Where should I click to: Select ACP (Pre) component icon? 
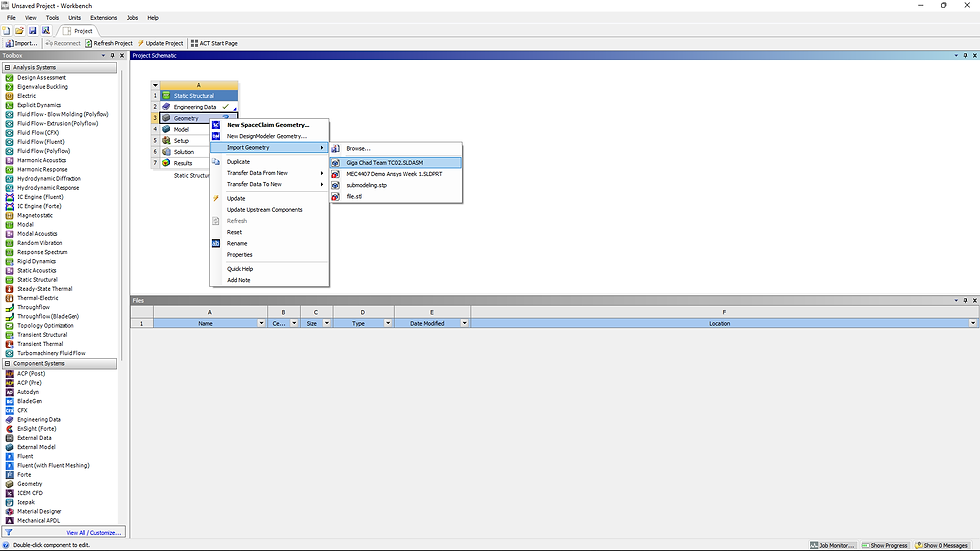[9, 383]
